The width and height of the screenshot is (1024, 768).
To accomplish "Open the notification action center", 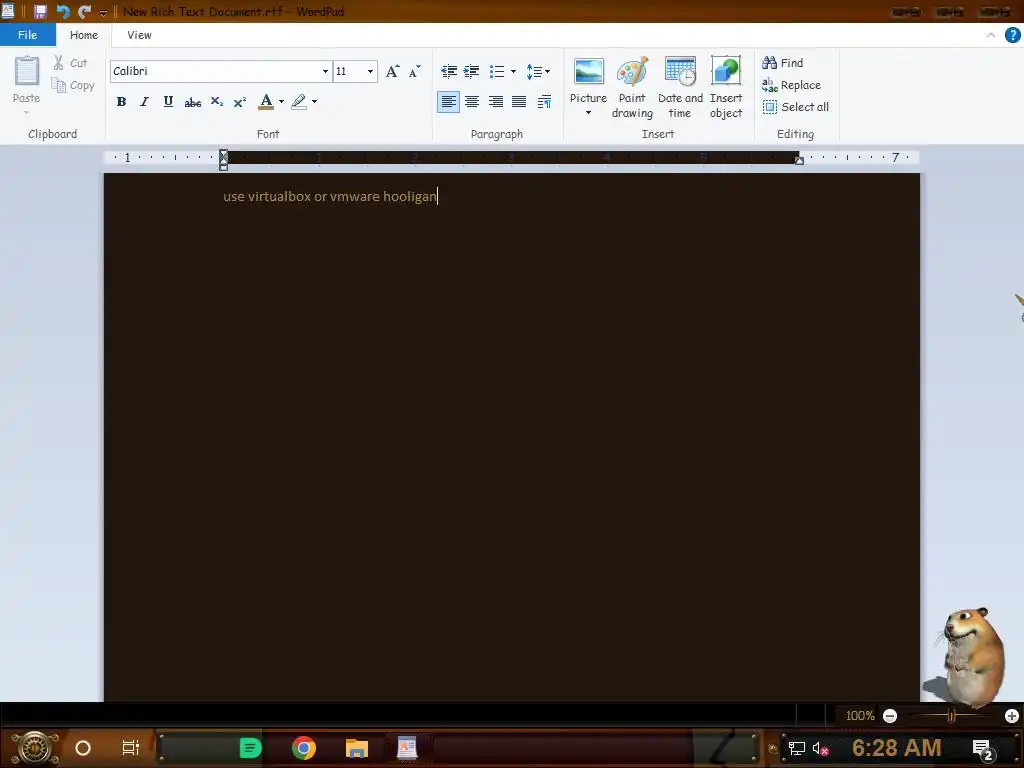I will pos(983,749).
